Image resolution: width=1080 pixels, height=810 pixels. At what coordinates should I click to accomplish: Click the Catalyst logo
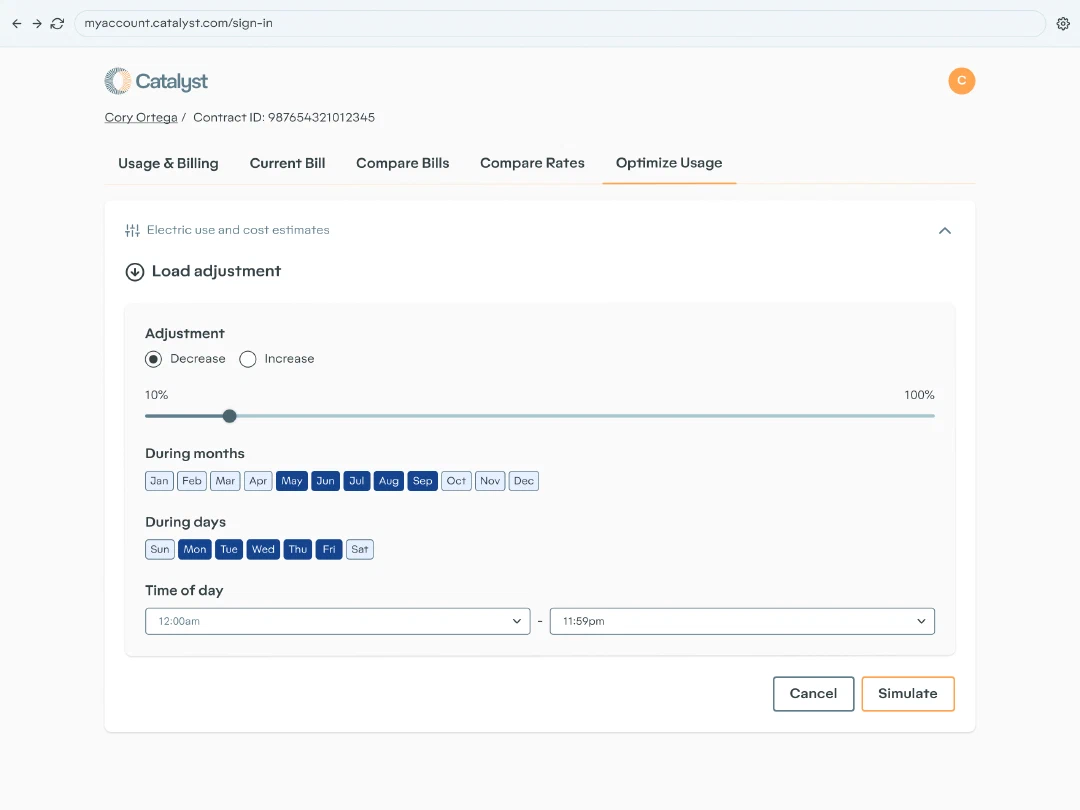coord(156,81)
